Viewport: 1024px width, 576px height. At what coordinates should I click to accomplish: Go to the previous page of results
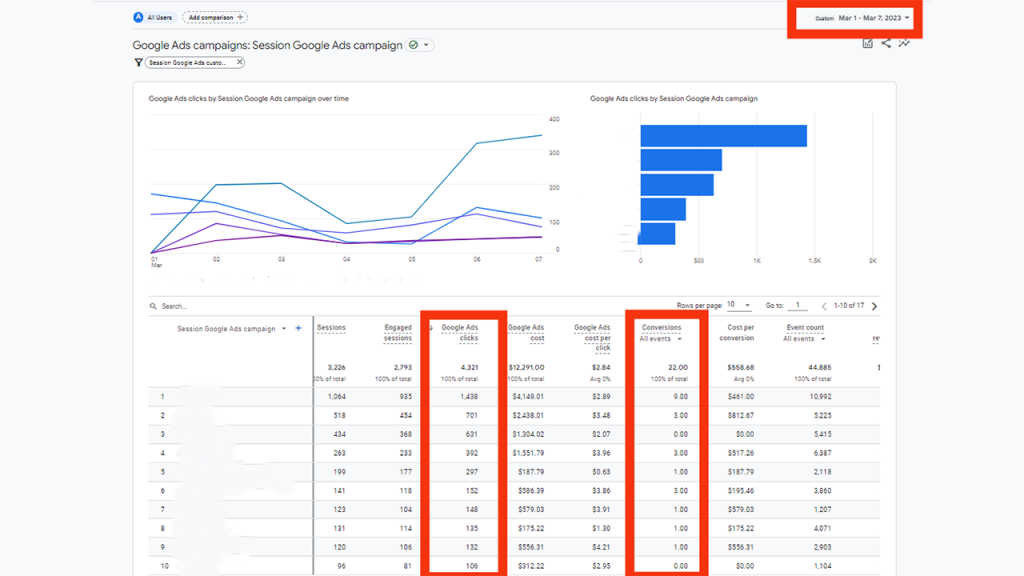(x=824, y=306)
